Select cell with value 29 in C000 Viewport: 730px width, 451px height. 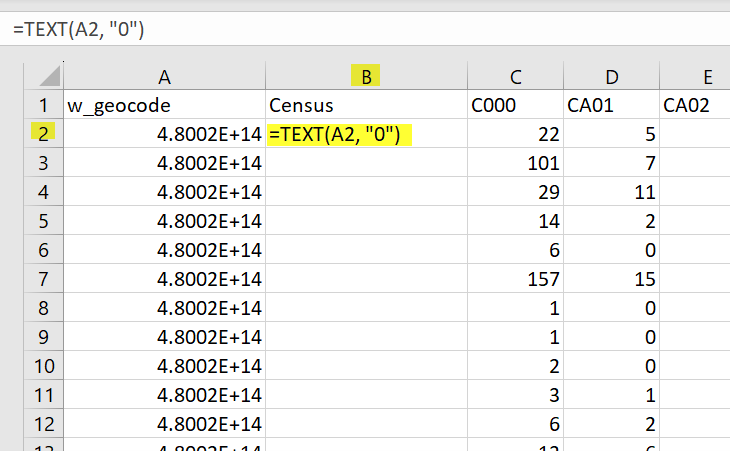(x=515, y=192)
